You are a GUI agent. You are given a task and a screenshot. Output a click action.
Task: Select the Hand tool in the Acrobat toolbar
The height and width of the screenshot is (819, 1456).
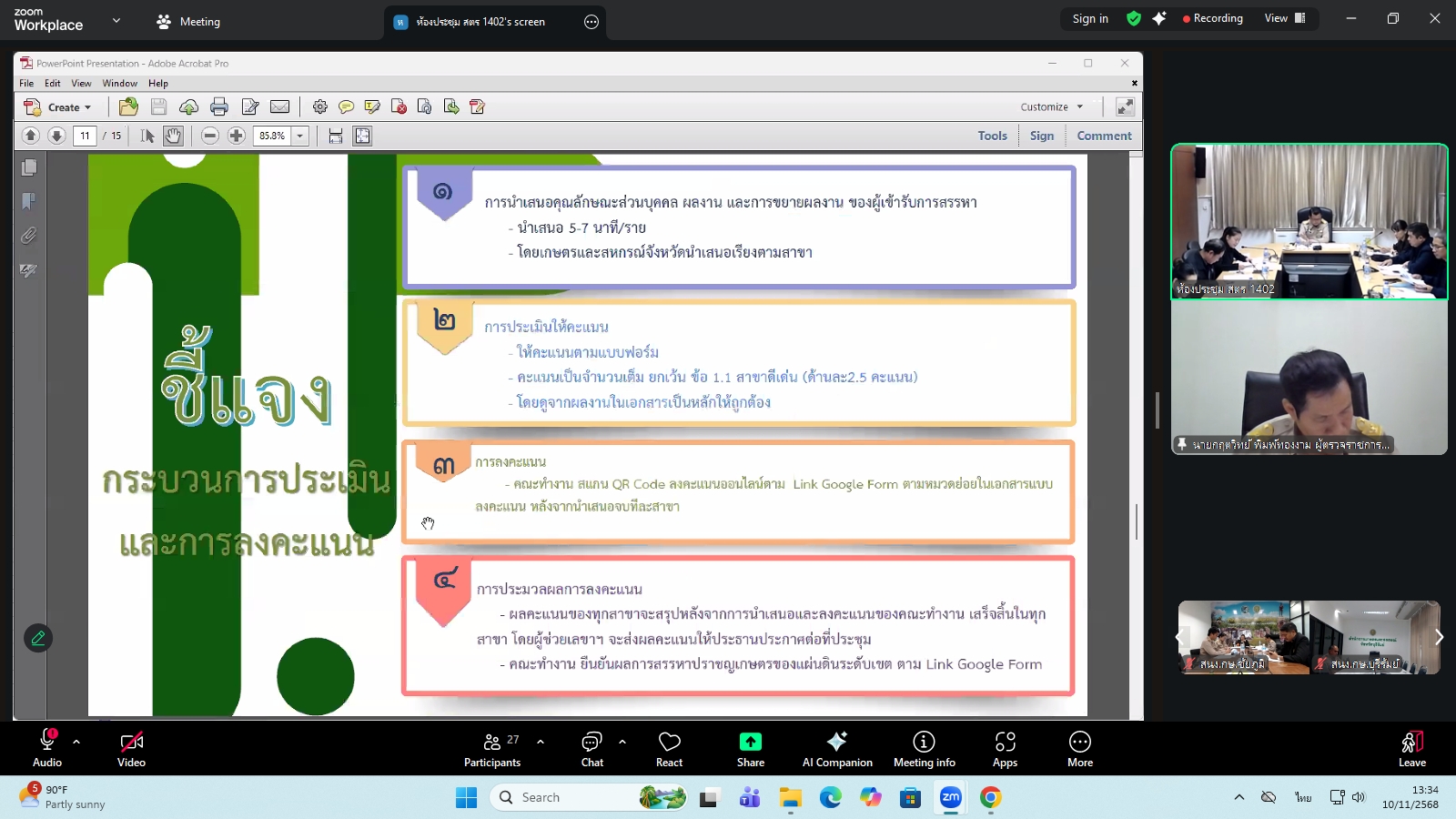click(x=173, y=136)
